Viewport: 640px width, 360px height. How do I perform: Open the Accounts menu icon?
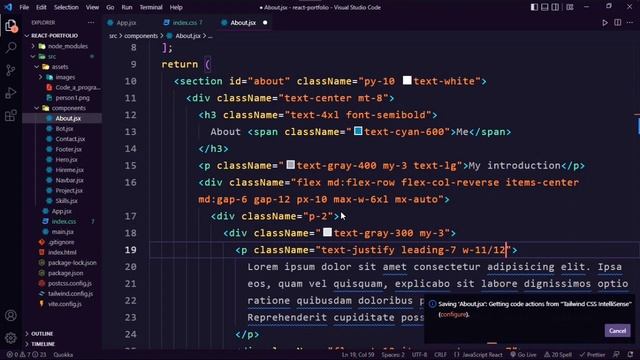click(11, 316)
